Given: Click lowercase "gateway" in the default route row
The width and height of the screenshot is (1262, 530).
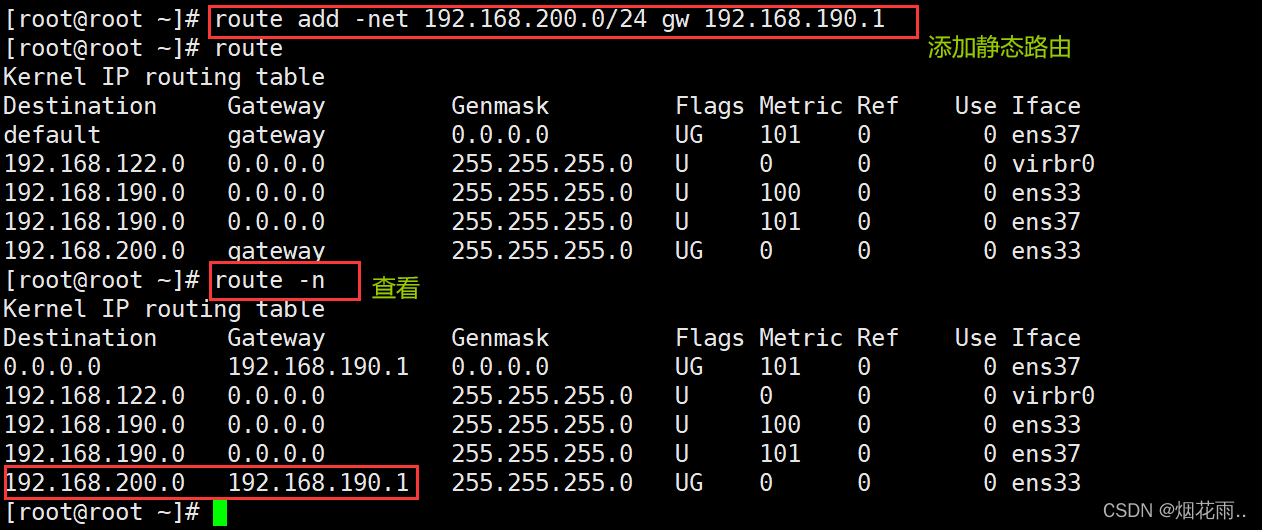Looking at the screenshot, I should (276, 135).
